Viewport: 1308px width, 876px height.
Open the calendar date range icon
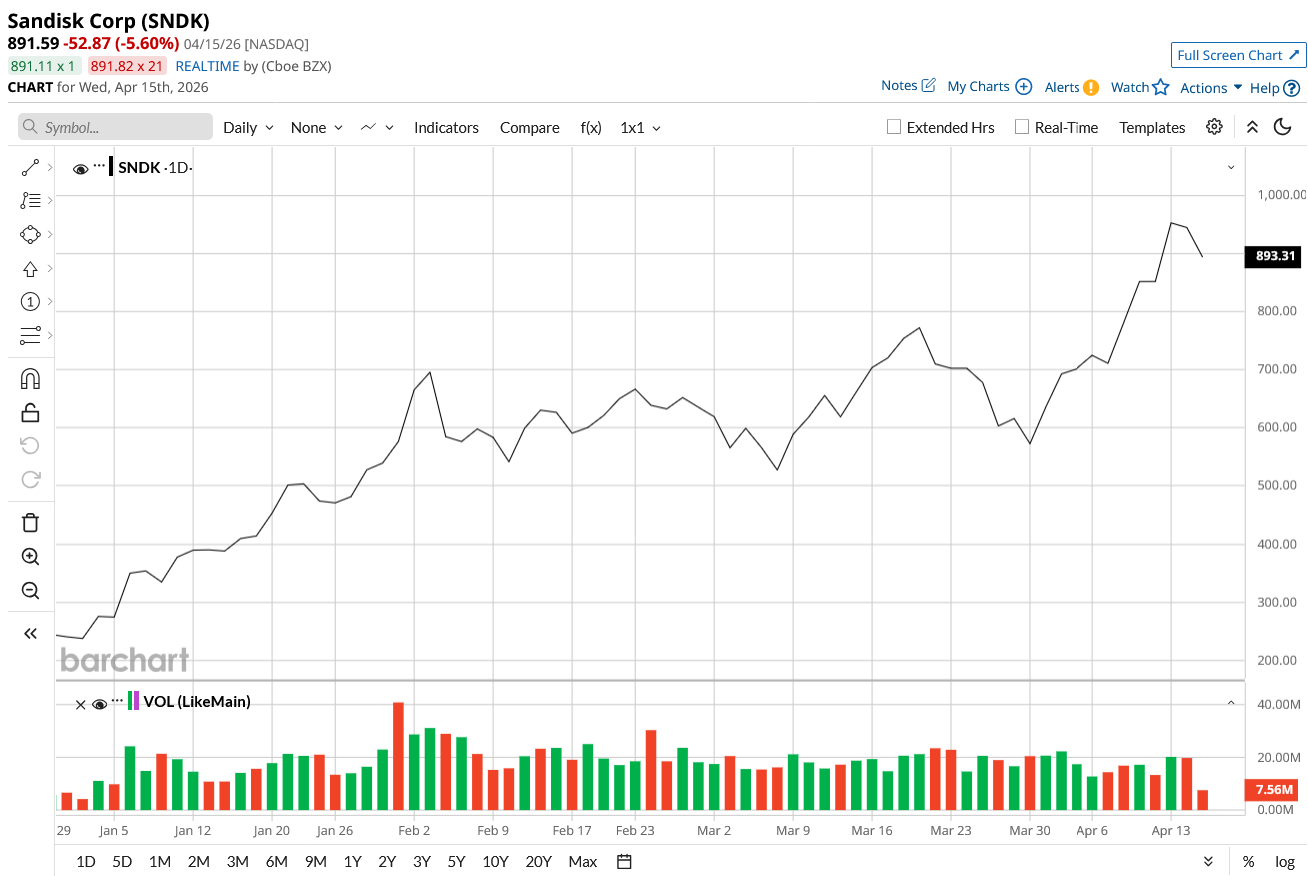pos(625,861)
